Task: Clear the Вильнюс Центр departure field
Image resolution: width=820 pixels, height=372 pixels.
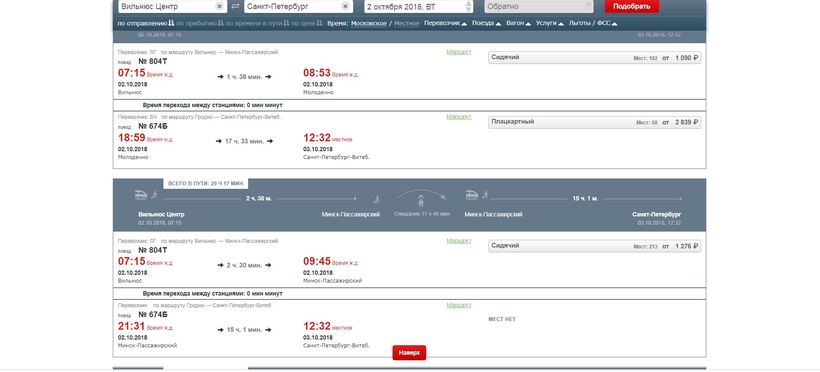Action: click(219, 6)
